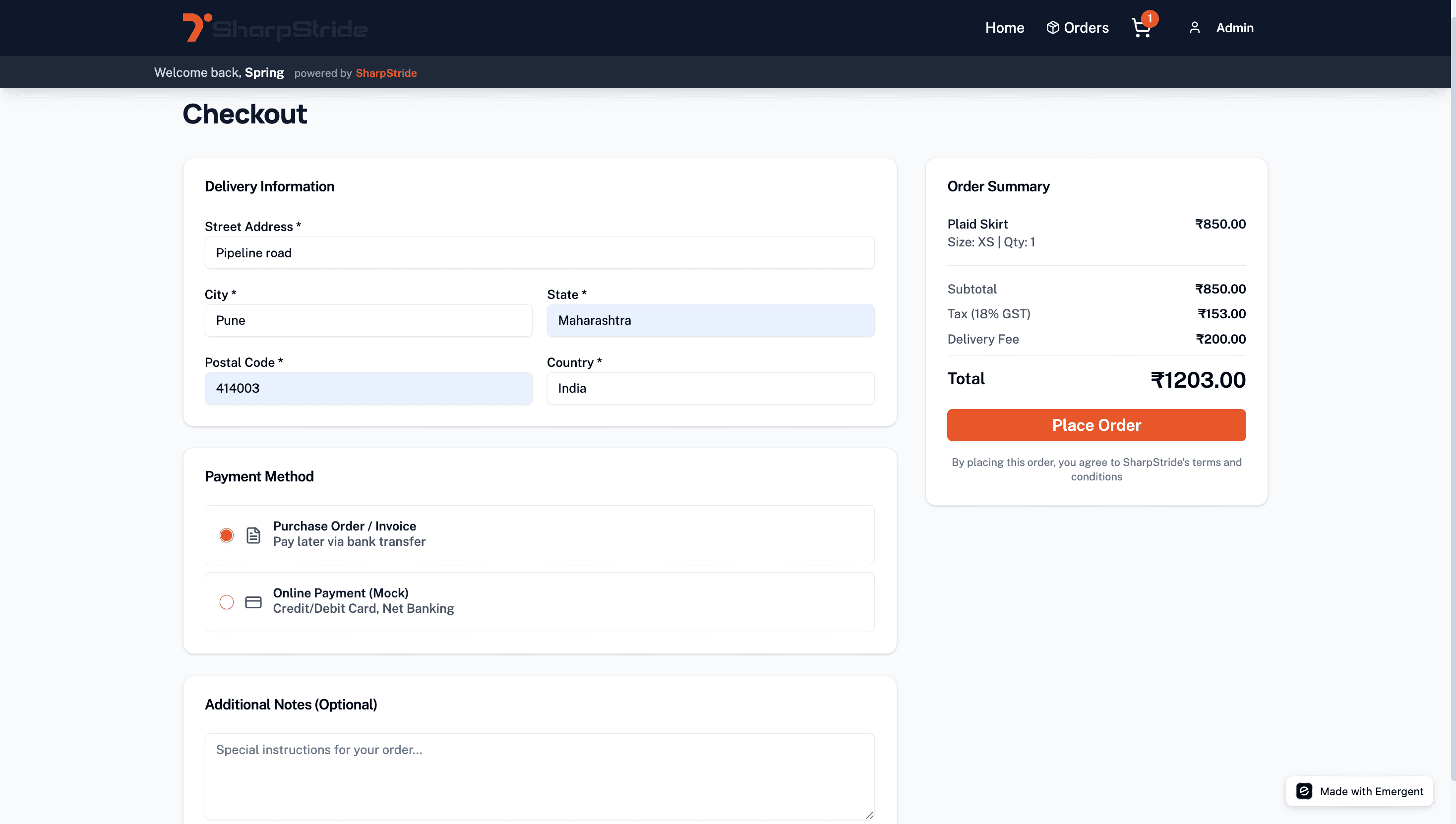
Task: Click into the Street Address field
Action: tap(539, 253)
